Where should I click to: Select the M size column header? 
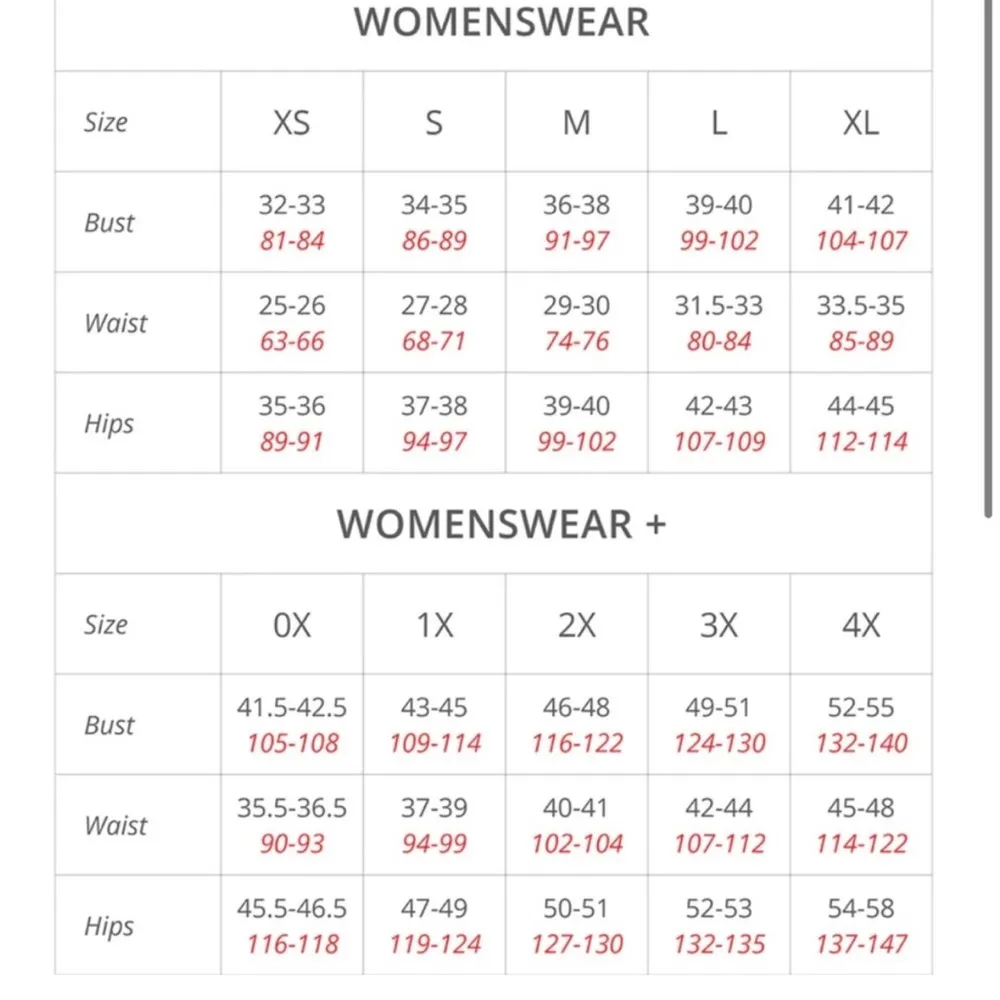click(x=576, y=122)
